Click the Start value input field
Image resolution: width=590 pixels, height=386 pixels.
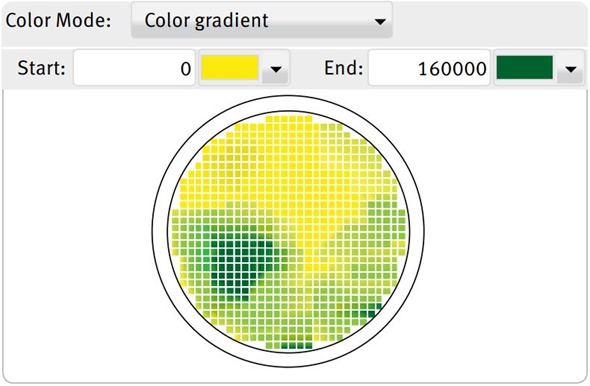click(x=134, y=68)
